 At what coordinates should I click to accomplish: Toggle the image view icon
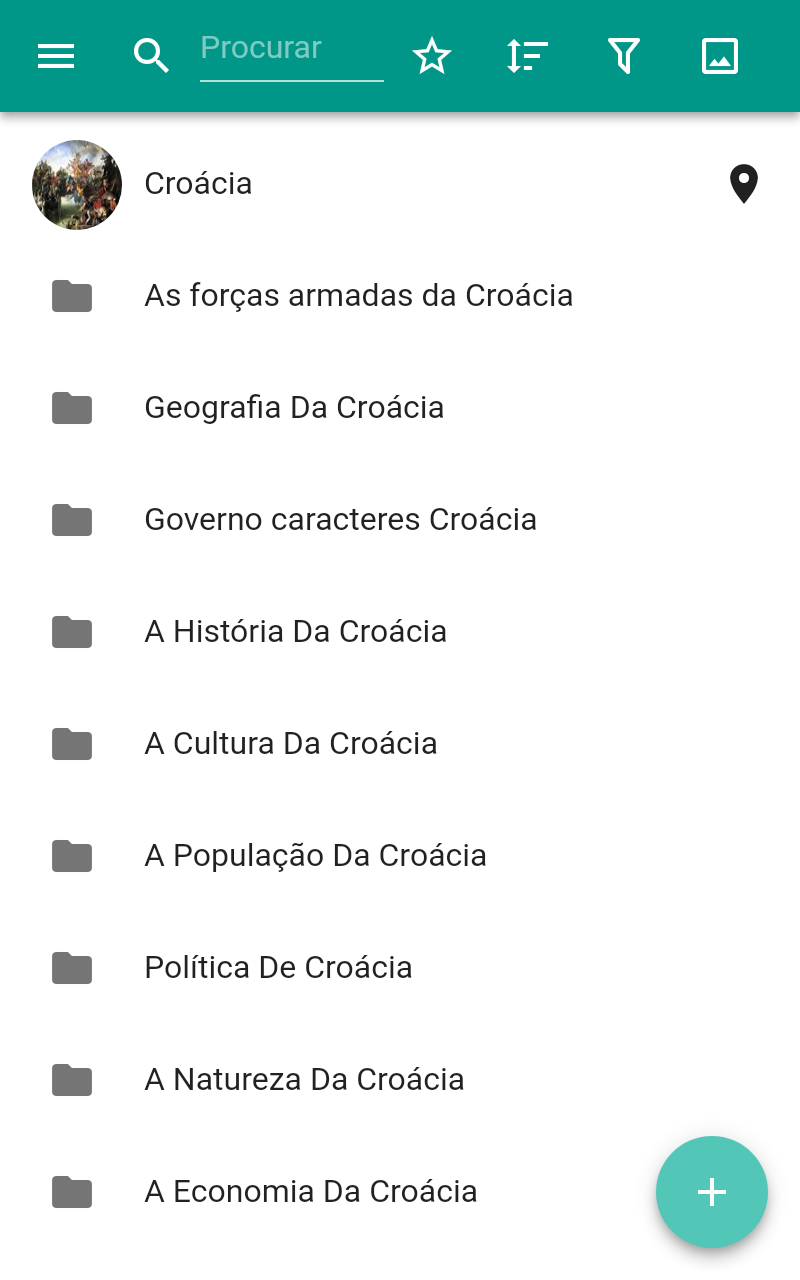pos(720,56)
